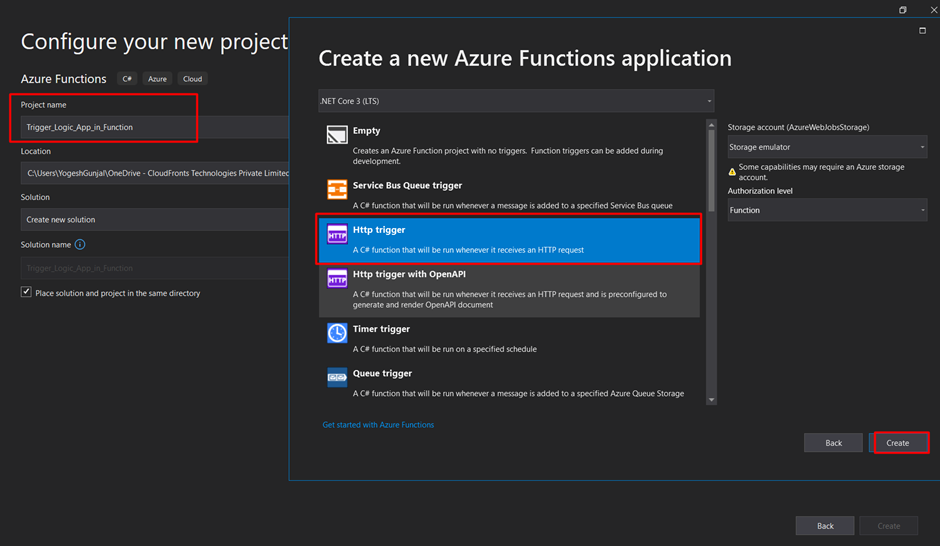Click 'Some capabilities may require' warning text
The image size is (940, 546).
(x=821, y=172)
